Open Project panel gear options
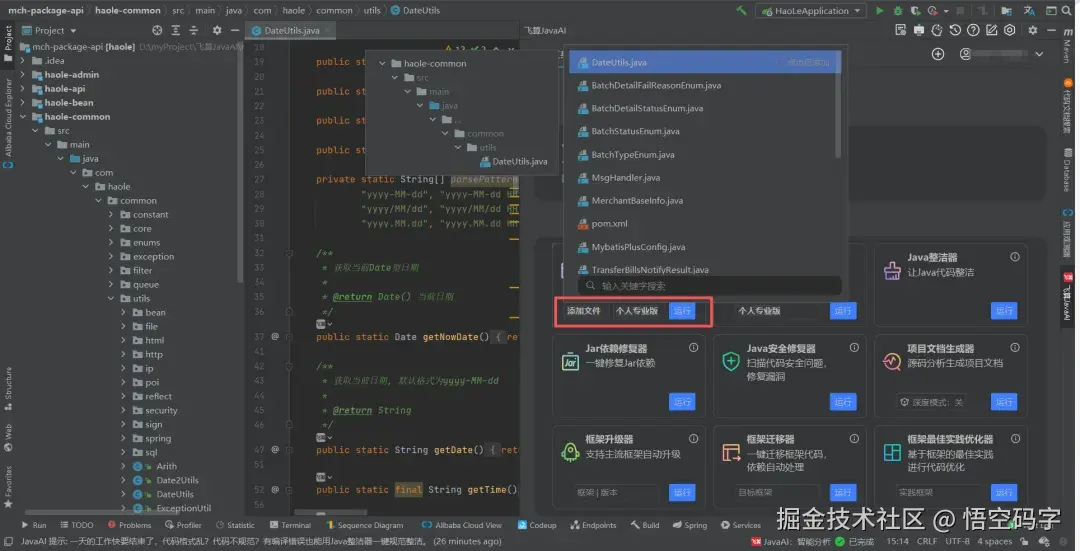The height and width of the screenshot is (551, 1080). click(217, 30)
